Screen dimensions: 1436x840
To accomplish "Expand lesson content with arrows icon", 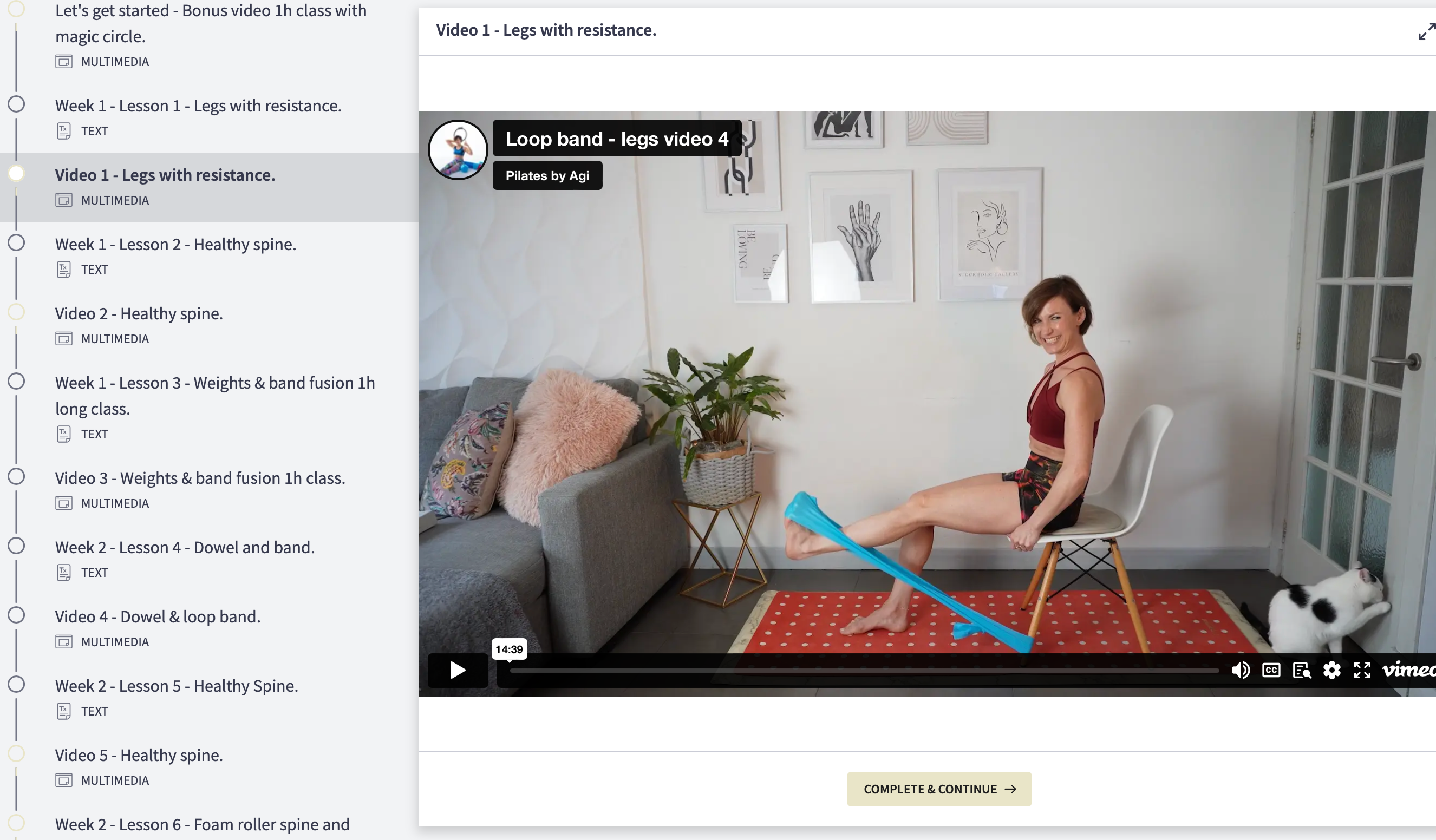I will [x=1426, y=31].
